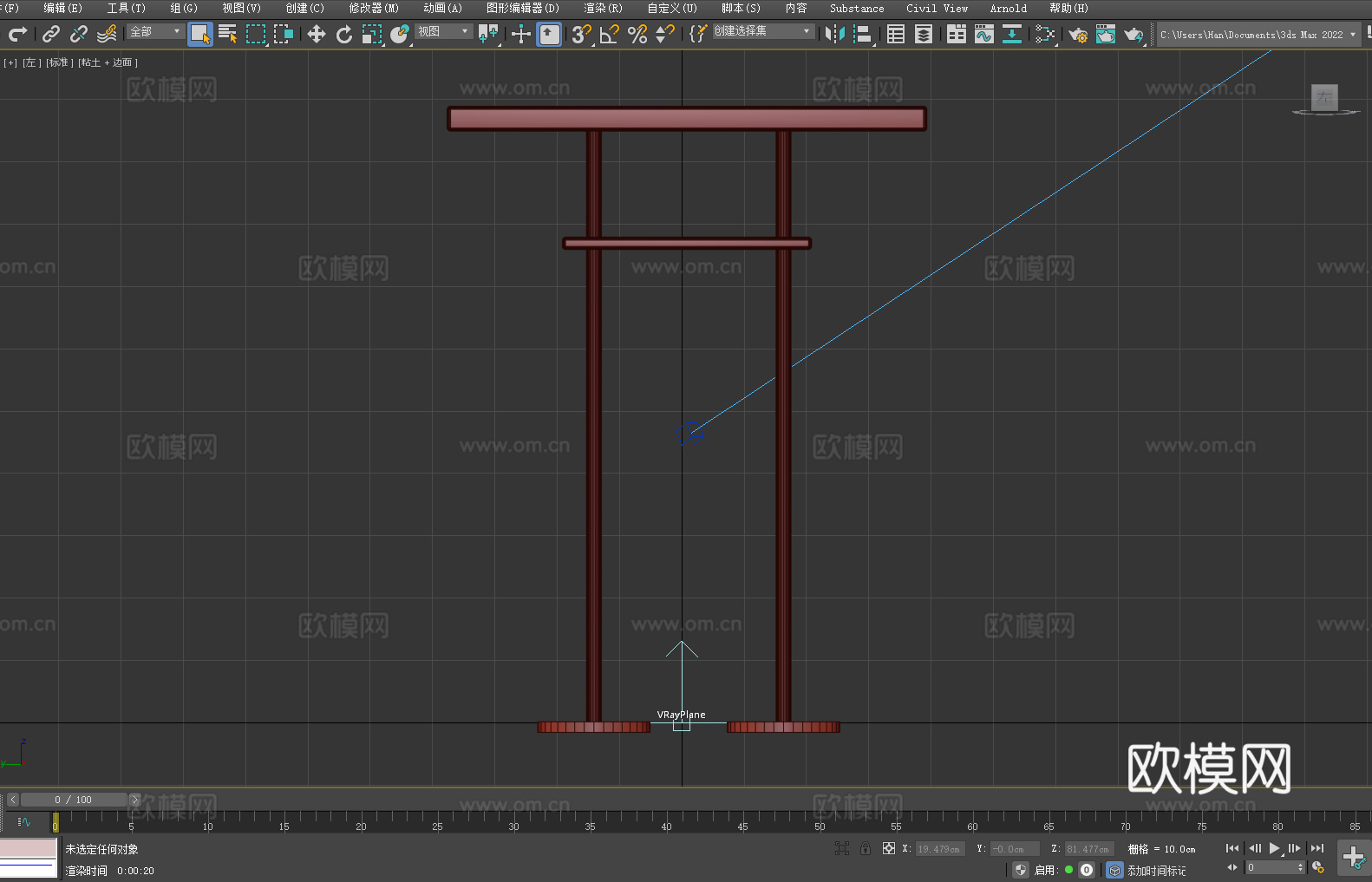
Task: Activate the Rotate tool
Action: coord(344,35)
